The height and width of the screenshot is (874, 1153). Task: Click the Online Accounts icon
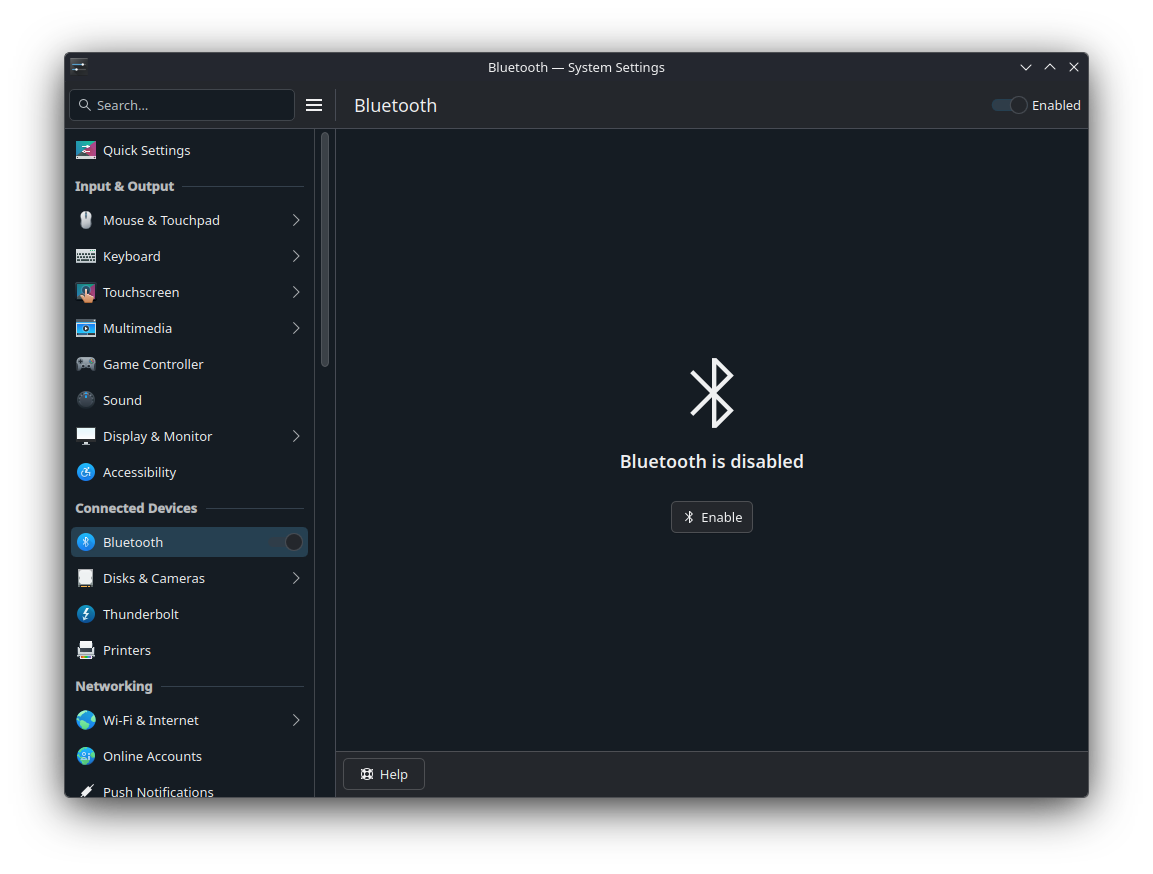point(86,756)
